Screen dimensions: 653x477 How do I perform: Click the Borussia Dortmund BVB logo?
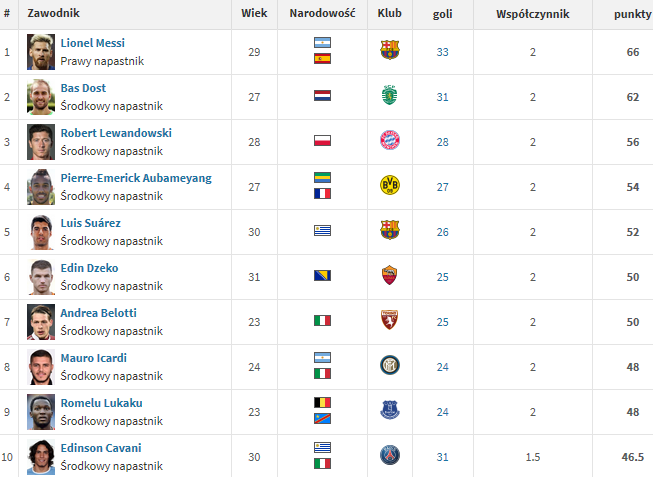click(x=390, y=185)
